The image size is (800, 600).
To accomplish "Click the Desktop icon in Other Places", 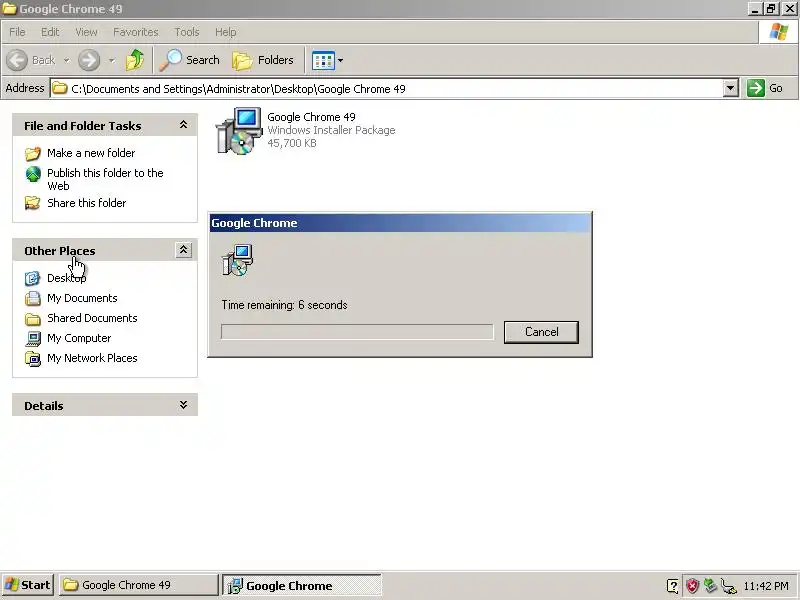I will (33, 278).
